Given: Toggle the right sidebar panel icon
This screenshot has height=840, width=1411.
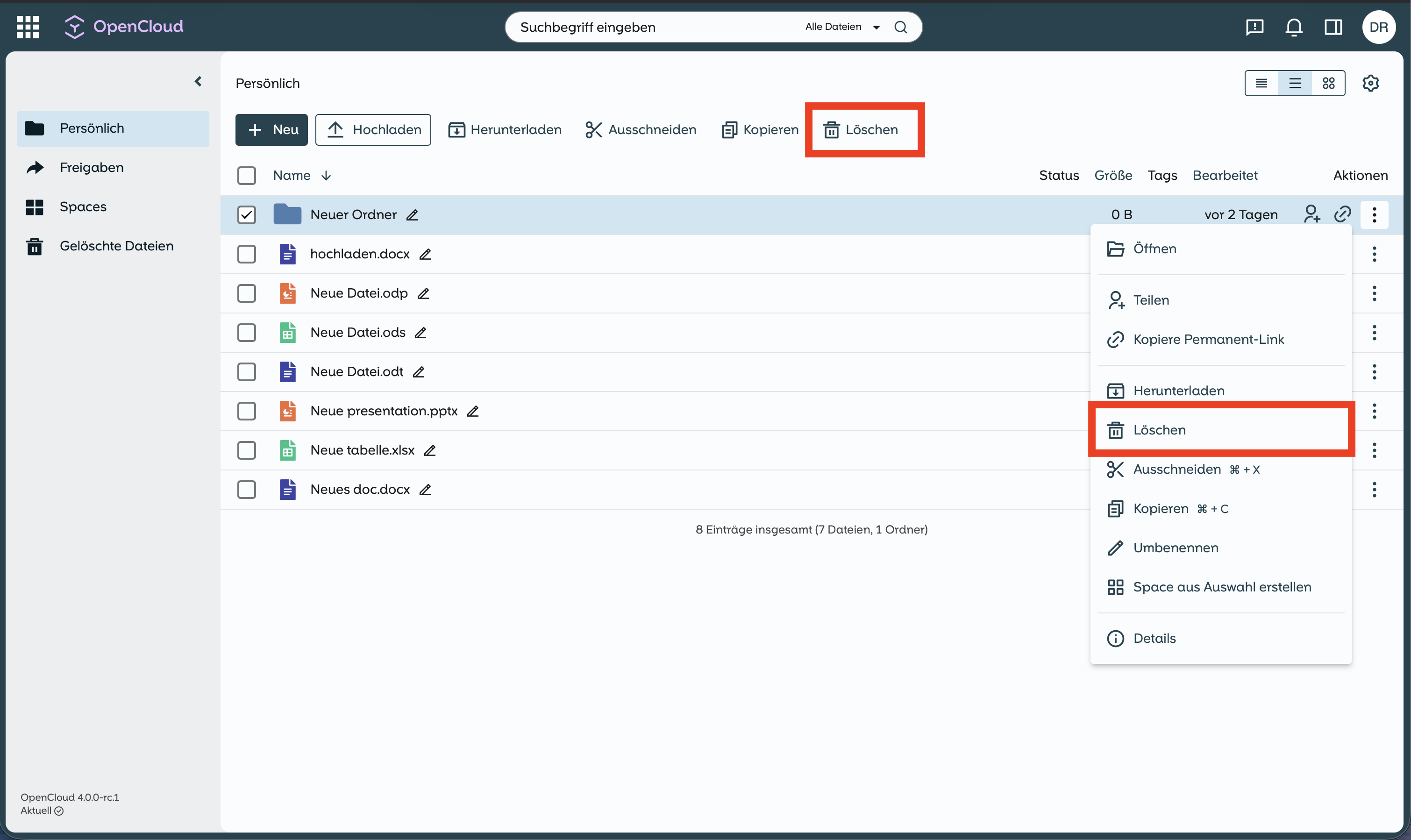Looking at the screenshot, I should click(1333, 27).
